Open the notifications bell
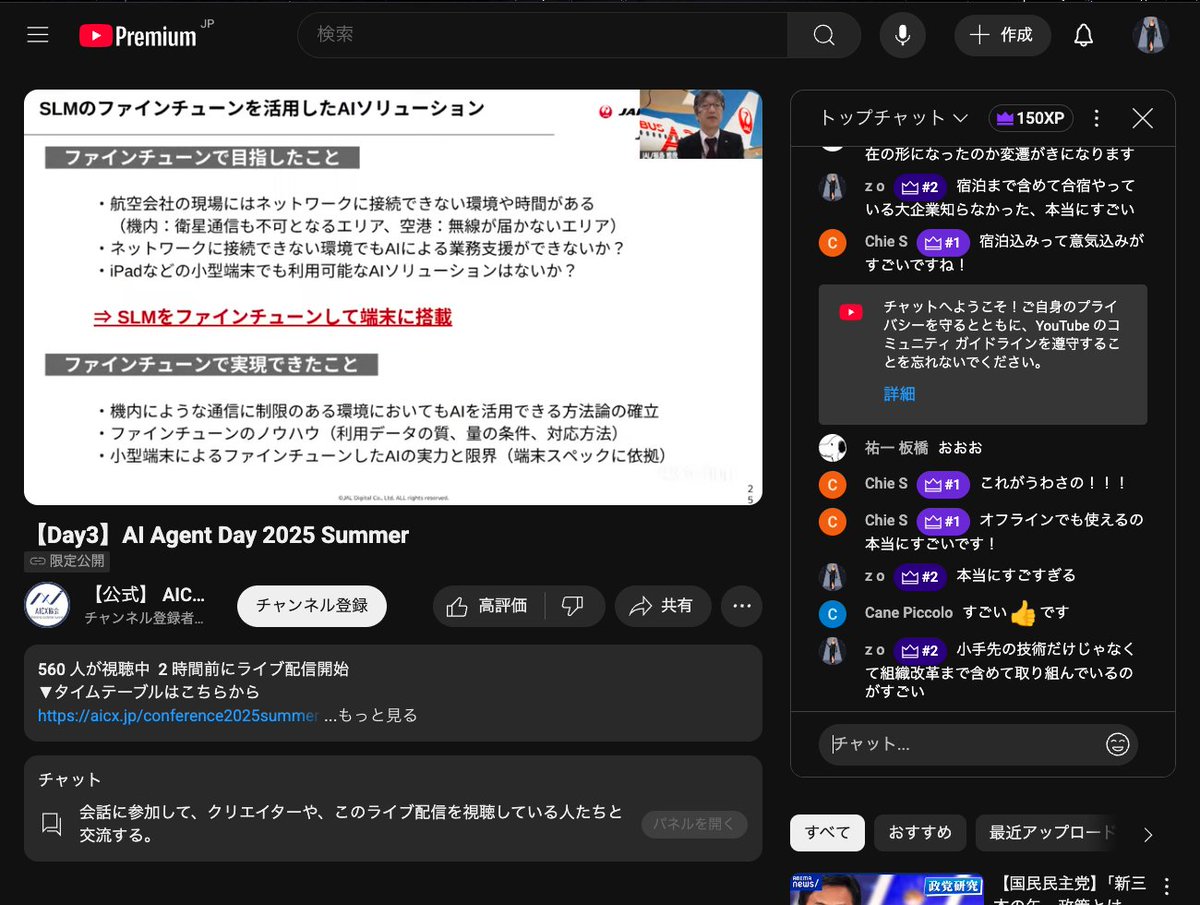1200x905 pixels. coord(1083,35)
